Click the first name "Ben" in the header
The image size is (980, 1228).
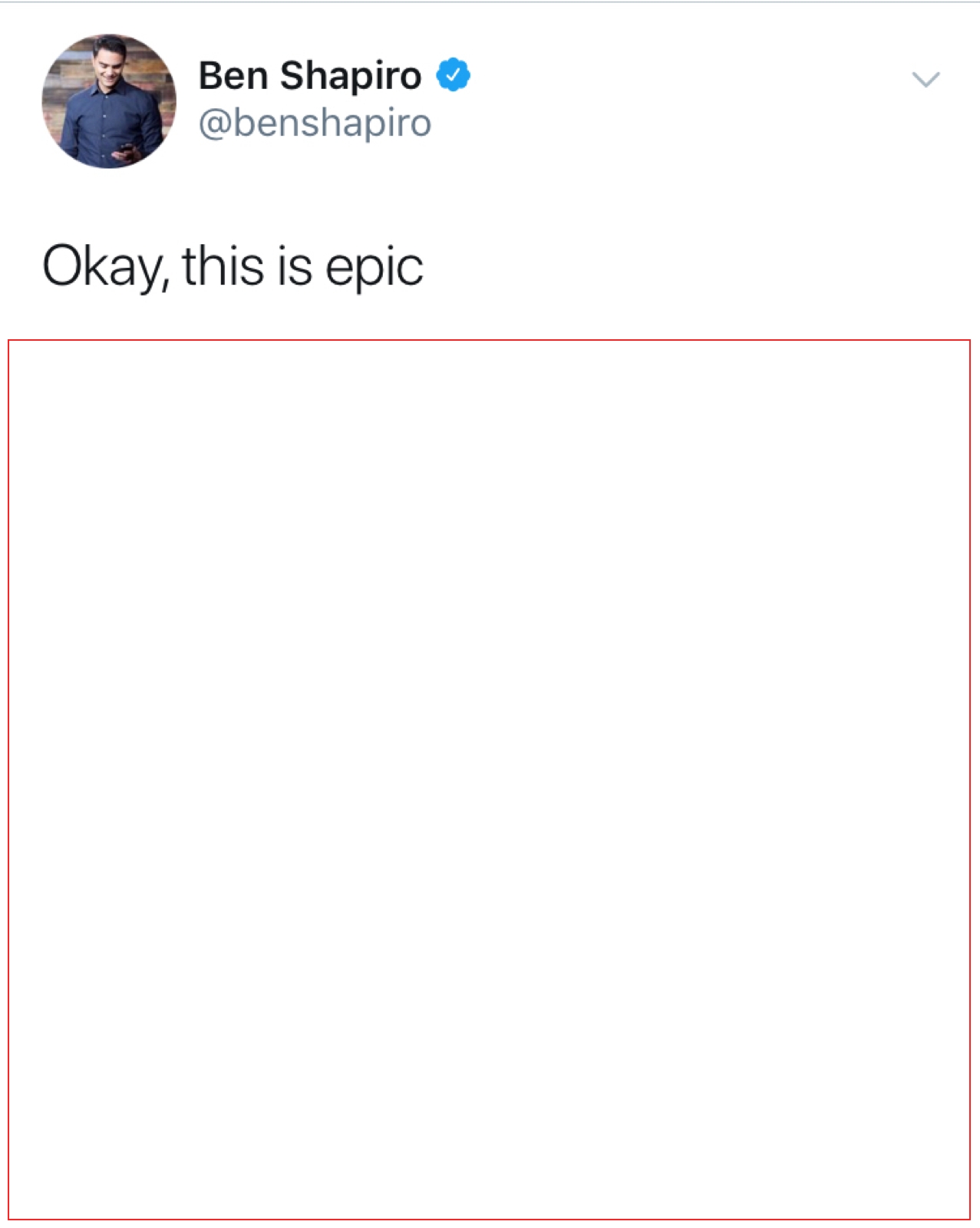(233, 75)
